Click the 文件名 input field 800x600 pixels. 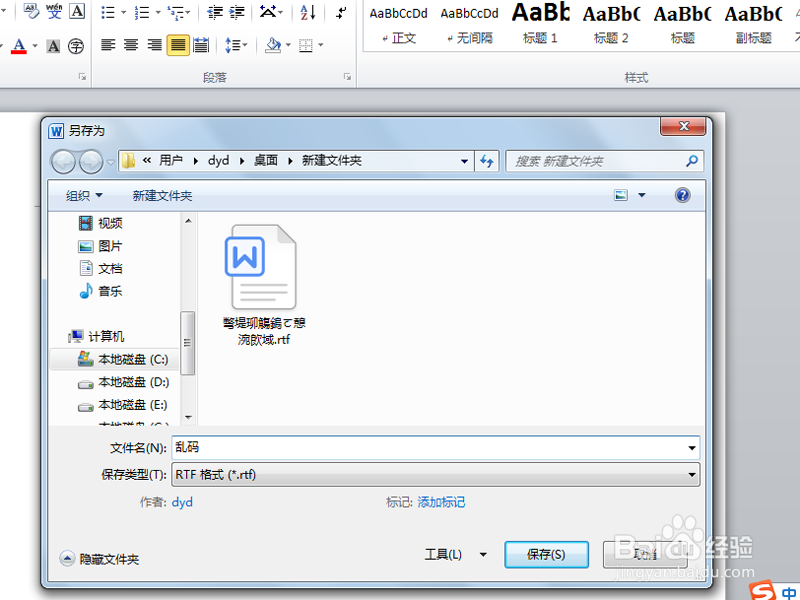435,448
